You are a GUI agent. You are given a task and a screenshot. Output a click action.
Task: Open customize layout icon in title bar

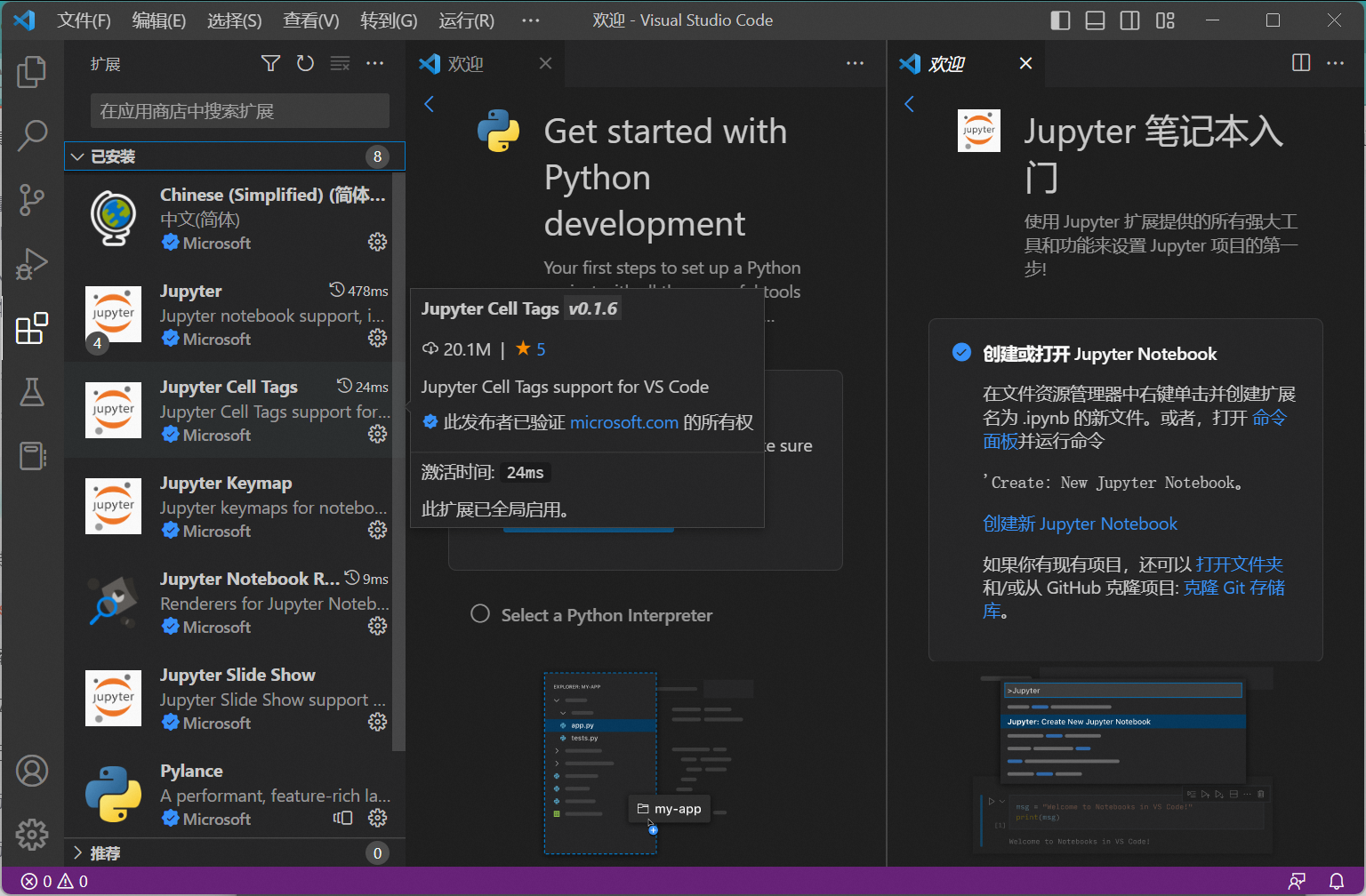click(x=1165, y=20)
